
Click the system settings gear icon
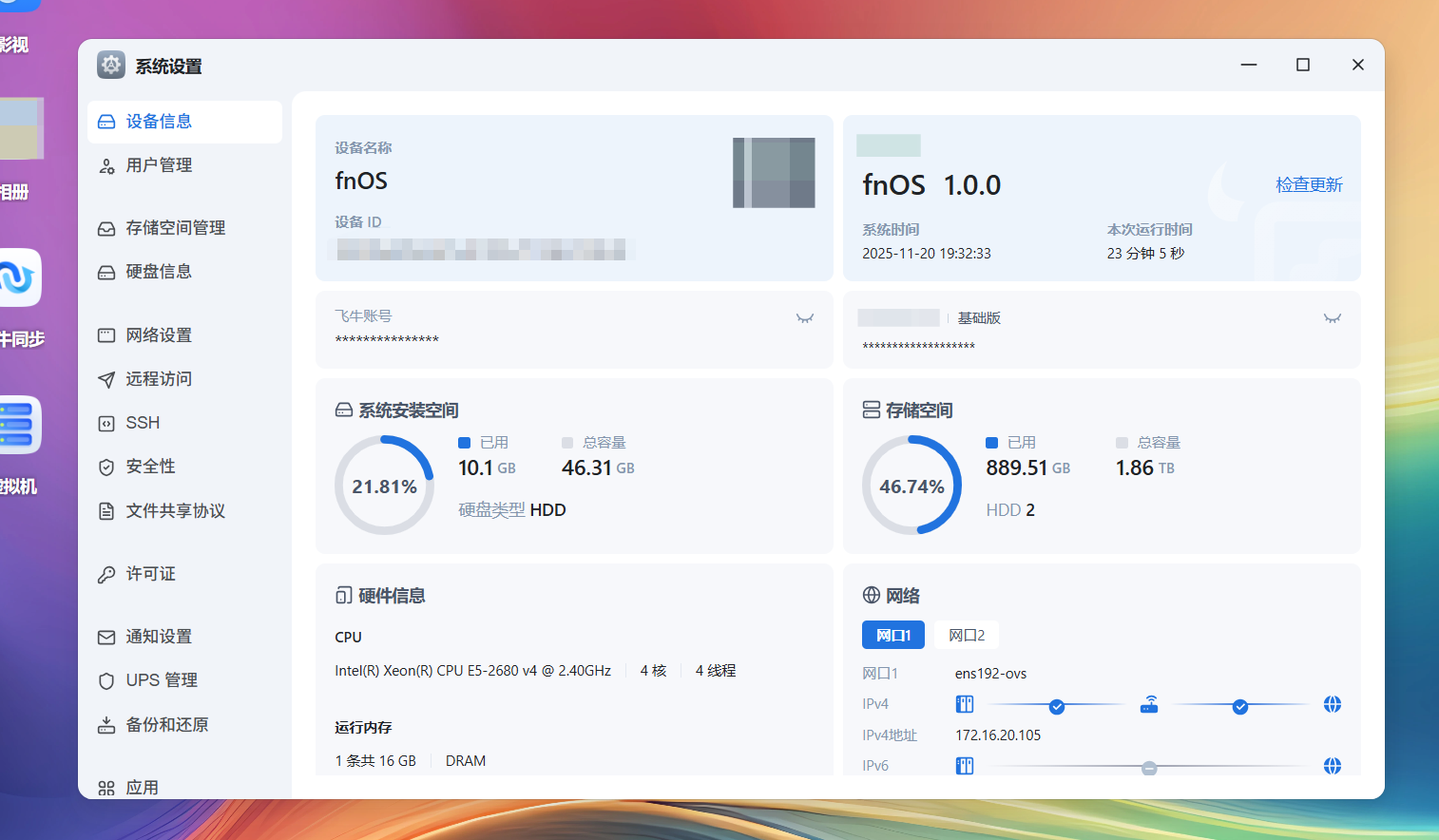[111, 66]
